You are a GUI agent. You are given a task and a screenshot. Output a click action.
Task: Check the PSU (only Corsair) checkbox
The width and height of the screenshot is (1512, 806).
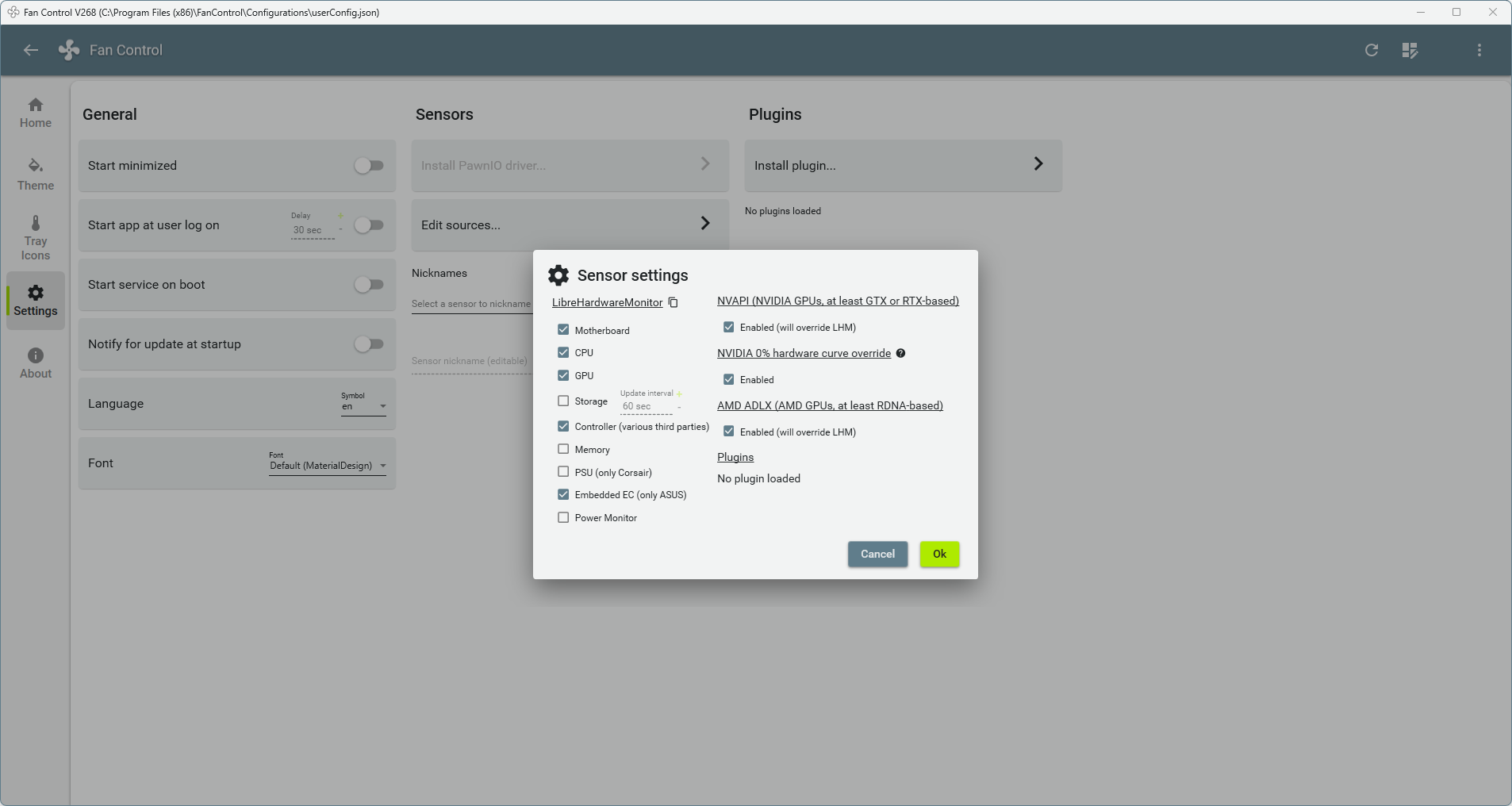(563, 472)
